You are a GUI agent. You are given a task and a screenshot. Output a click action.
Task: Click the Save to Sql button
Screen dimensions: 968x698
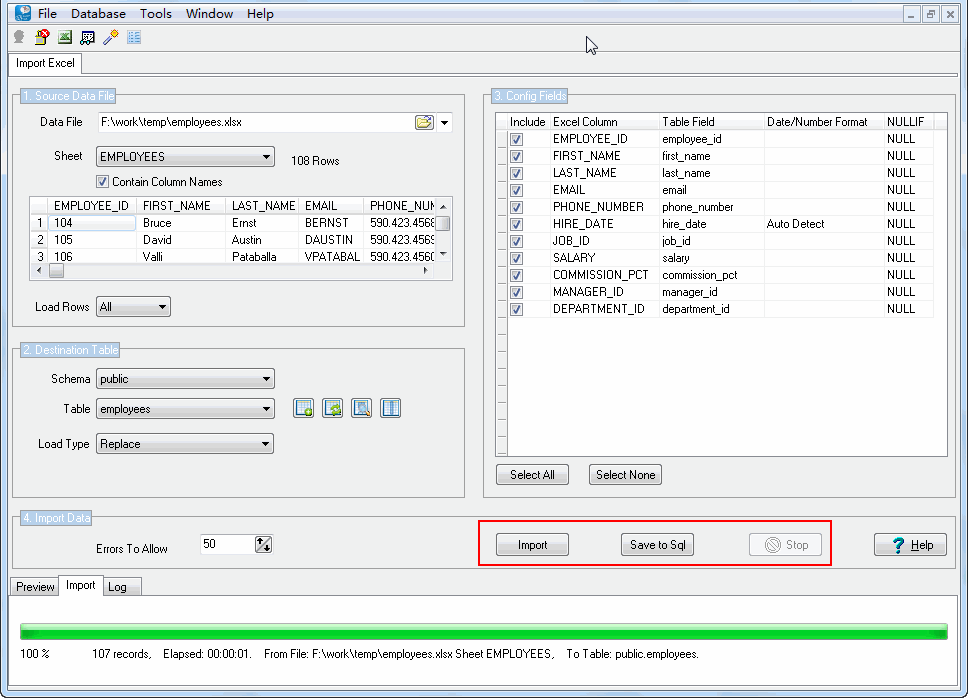point(657,545)
